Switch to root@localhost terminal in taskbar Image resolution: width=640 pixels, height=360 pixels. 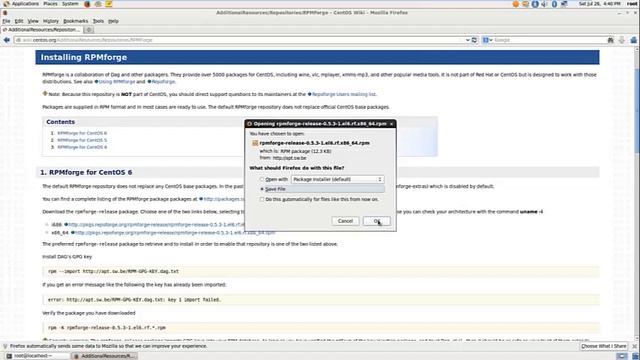pyautogui.click(x=37, y=356)
